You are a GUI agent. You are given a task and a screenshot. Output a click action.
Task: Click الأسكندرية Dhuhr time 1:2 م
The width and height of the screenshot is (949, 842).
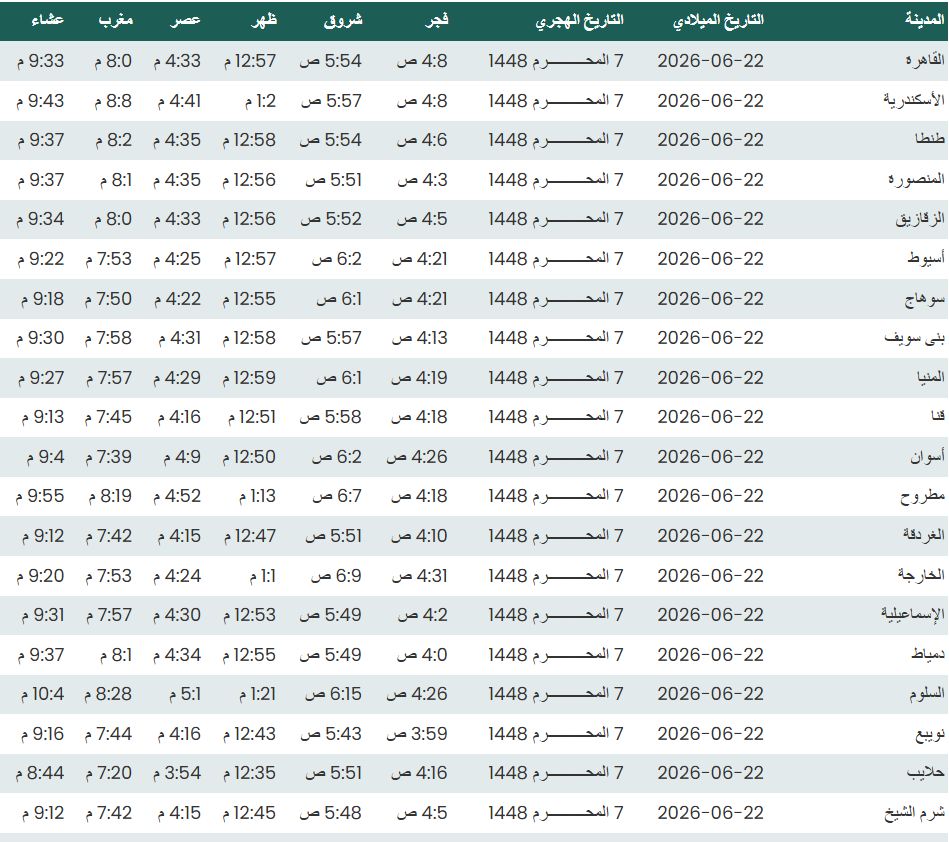[x=260, y=100]
